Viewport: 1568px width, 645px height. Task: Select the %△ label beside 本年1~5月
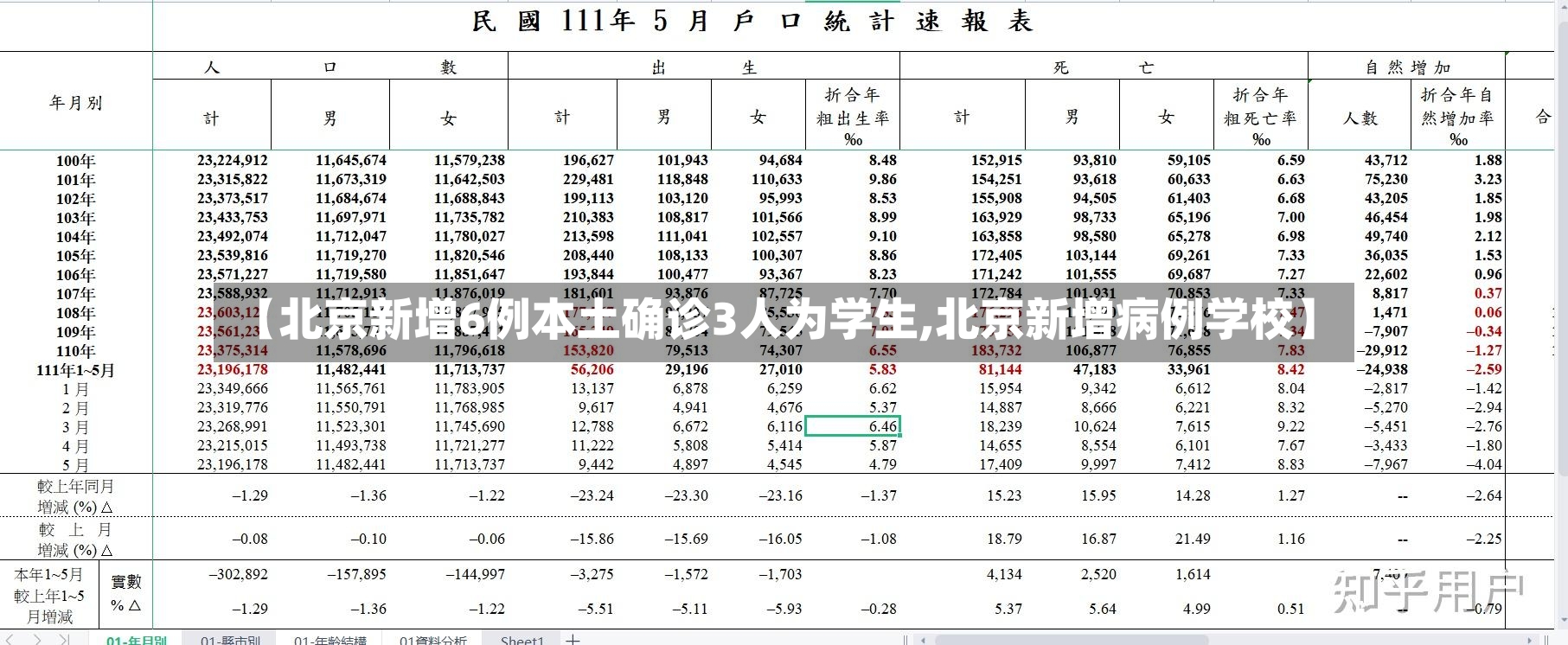click(x=126, y=605)
